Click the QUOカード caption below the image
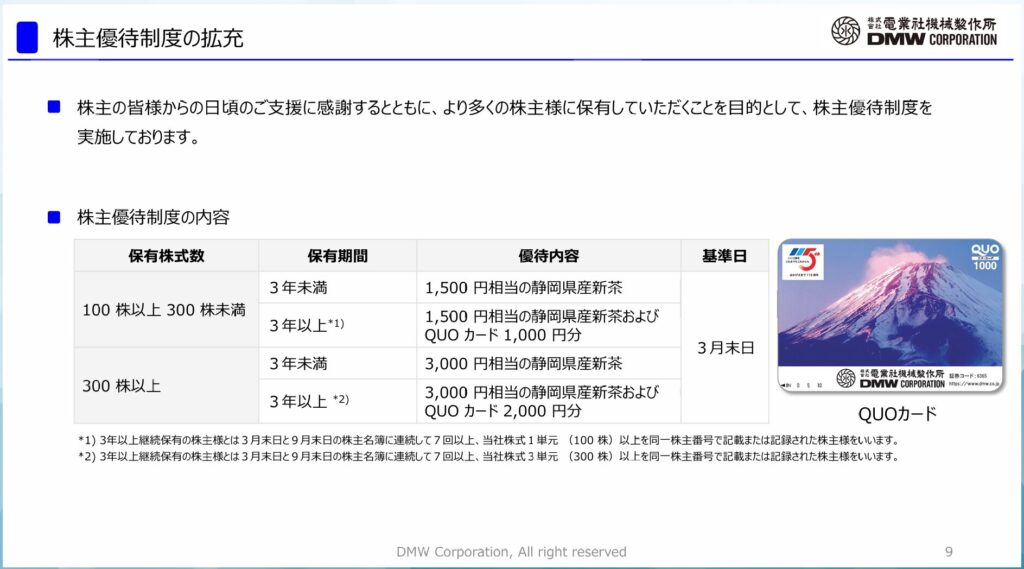 890,413
